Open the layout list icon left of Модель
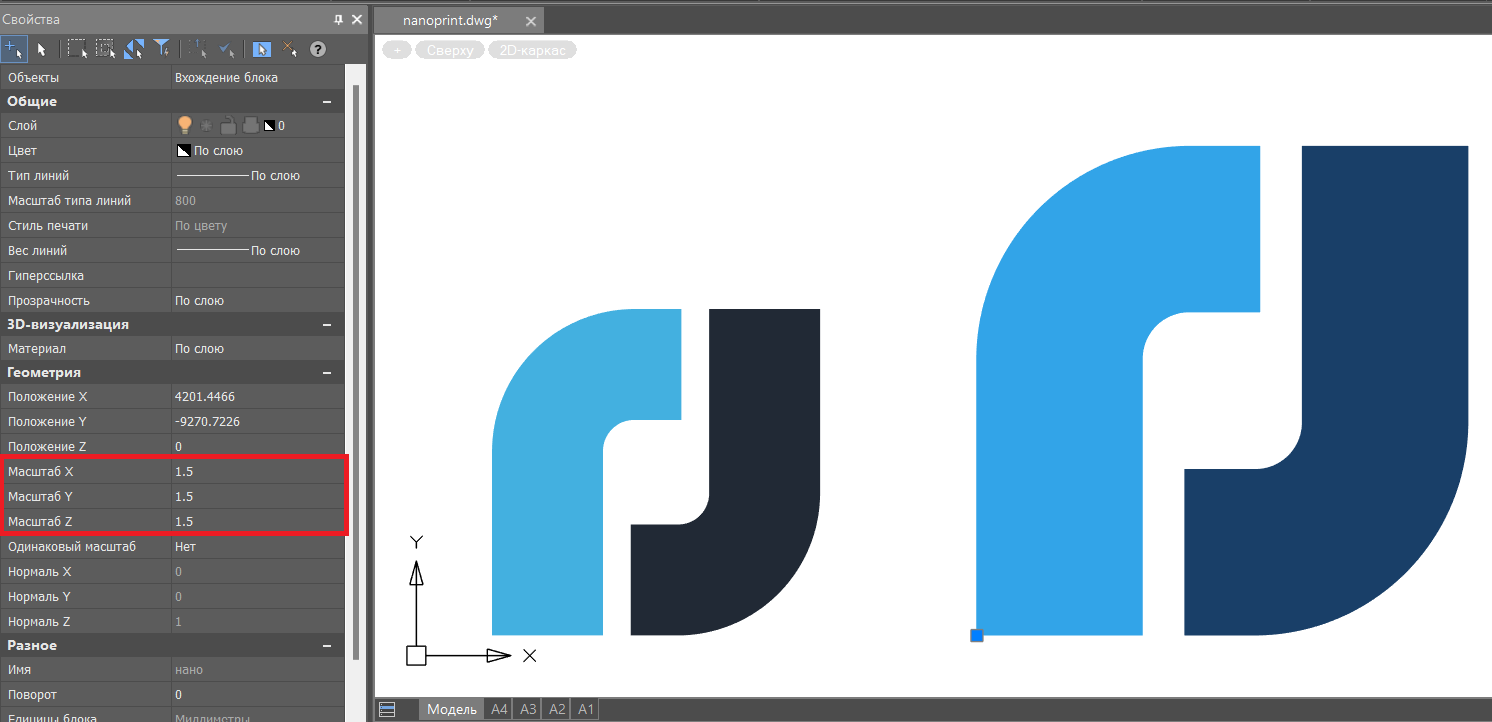Image resolution: width=1492 pixels, height=722 pixels. [x=387, y=709]
